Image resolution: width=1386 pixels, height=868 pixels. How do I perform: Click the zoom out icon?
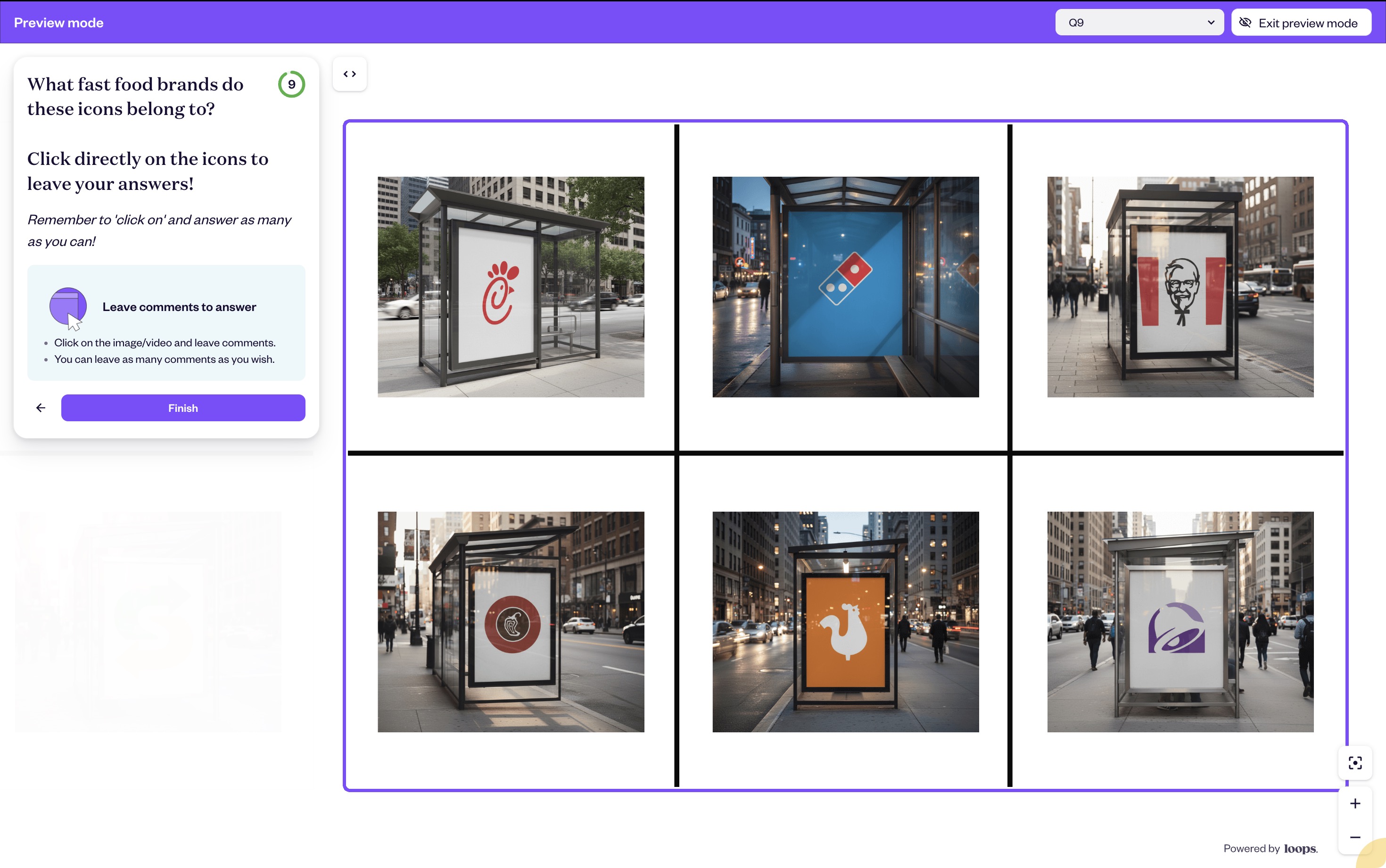pyautogui.click(x=1355, y=837)
